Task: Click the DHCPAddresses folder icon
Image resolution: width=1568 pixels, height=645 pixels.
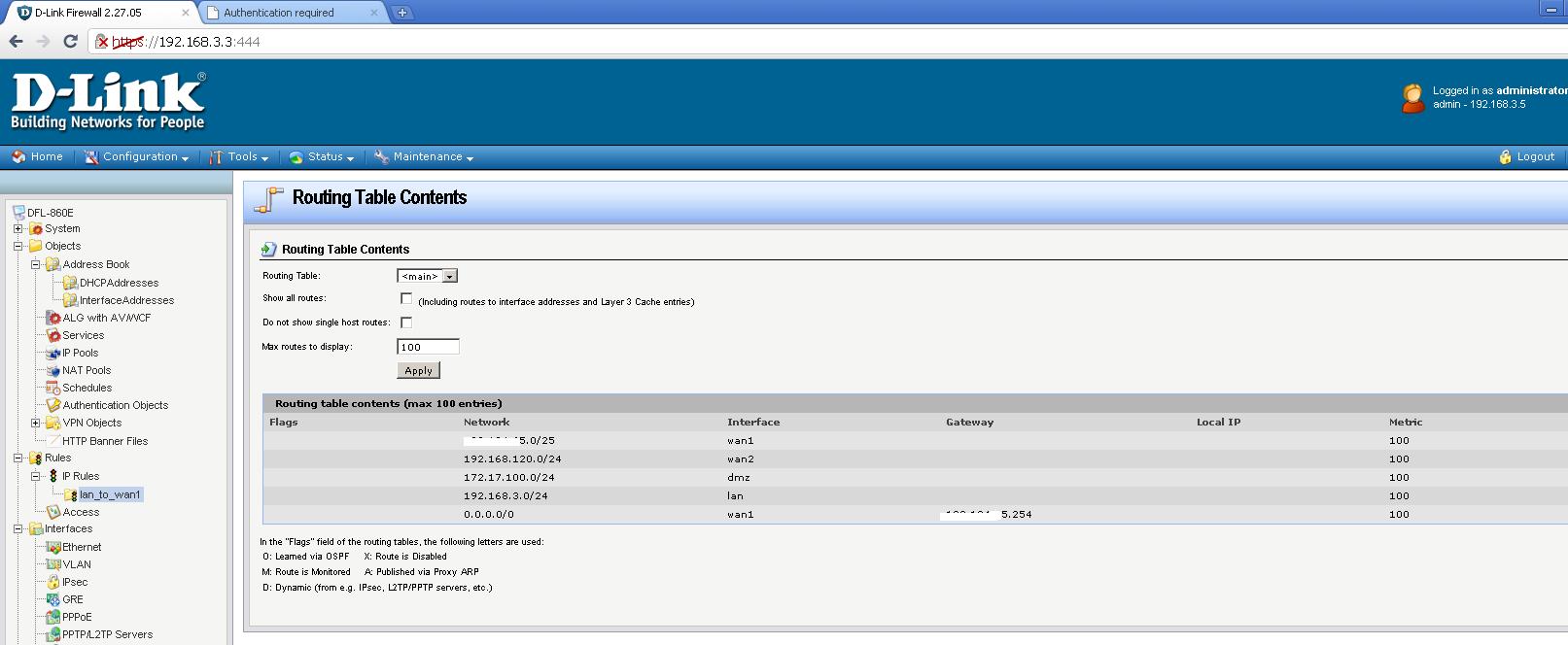Action: pyautogui.click(x=70, y=283)
